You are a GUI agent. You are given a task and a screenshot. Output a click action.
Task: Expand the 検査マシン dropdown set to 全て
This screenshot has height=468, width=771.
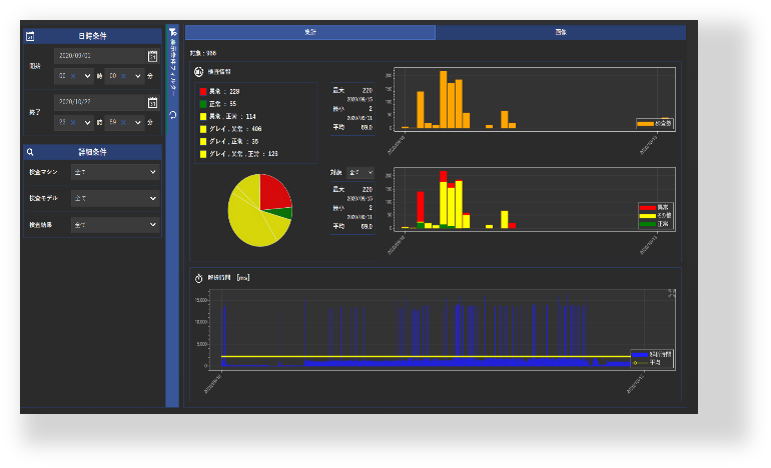tap(115, 172)
